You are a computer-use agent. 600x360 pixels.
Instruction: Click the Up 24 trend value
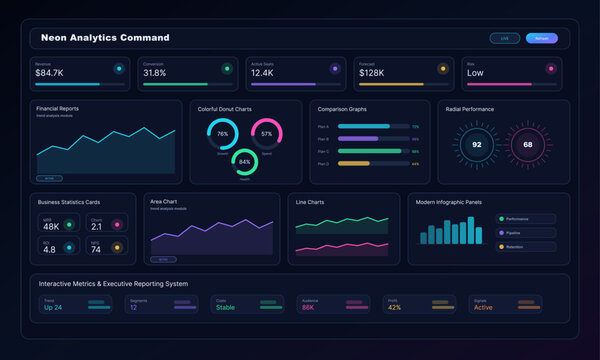click(53, 308)
